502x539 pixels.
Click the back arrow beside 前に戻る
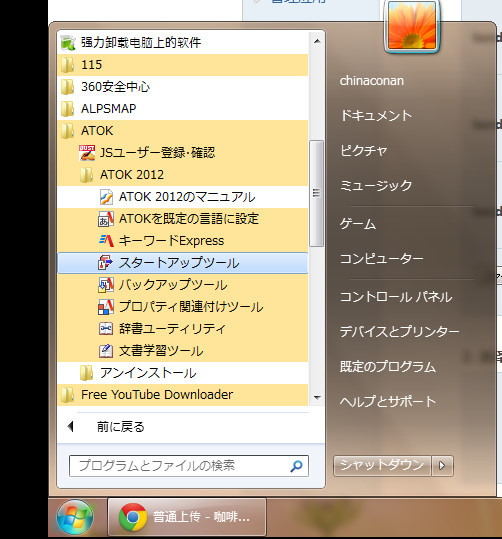click(71, 427)
